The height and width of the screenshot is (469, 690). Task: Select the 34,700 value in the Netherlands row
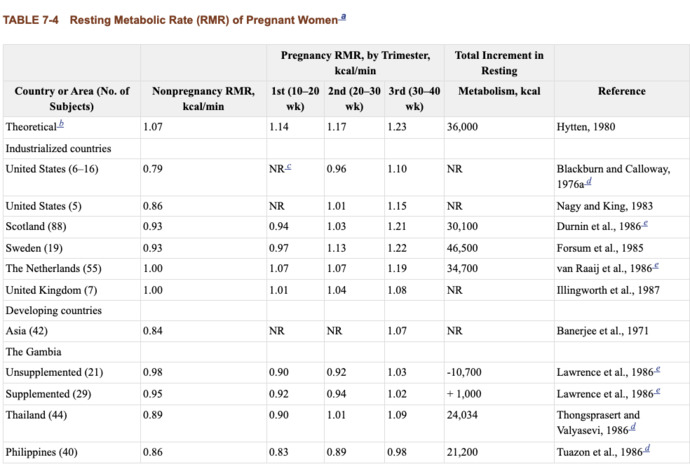click(x=462, y=268)
